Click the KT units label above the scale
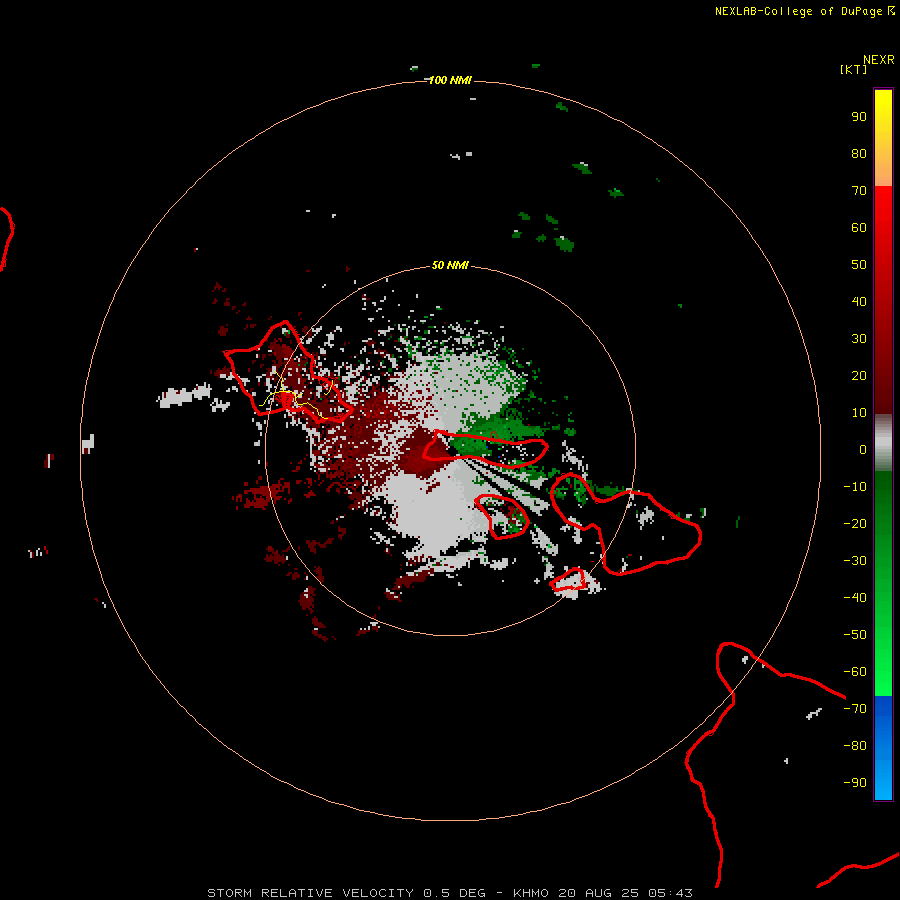 (853, 69)
